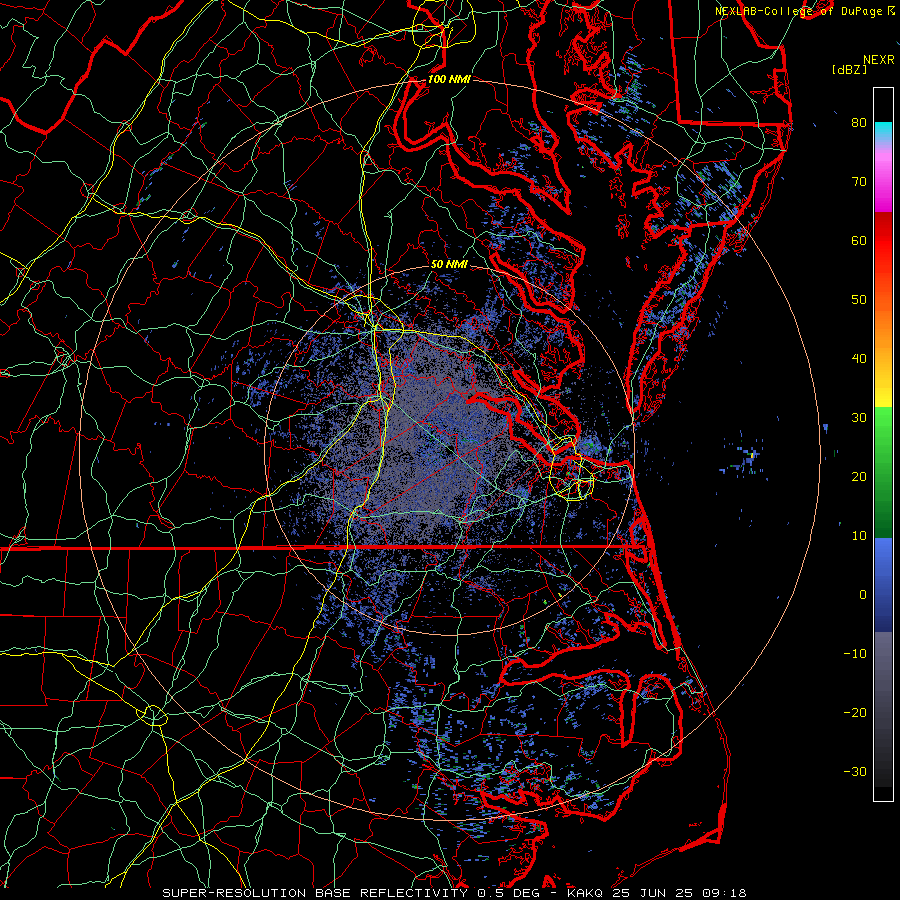The height and width of the screenshot is (900, 900).
Task: Click the 30 value on the dBZ scale
Action: pyautogui.click(x=859, y=417)
